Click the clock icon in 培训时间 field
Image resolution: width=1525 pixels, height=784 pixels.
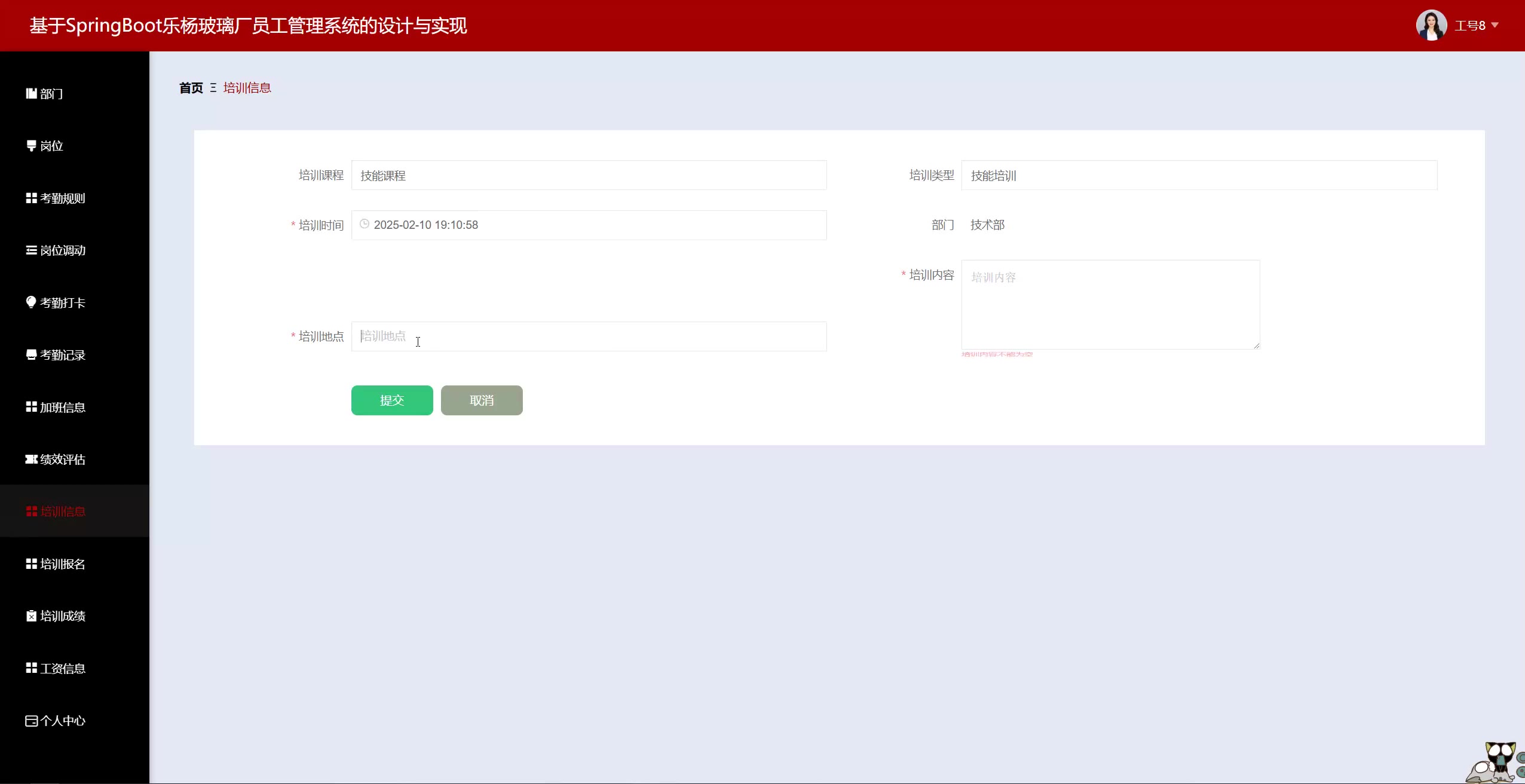coord(365,224)
